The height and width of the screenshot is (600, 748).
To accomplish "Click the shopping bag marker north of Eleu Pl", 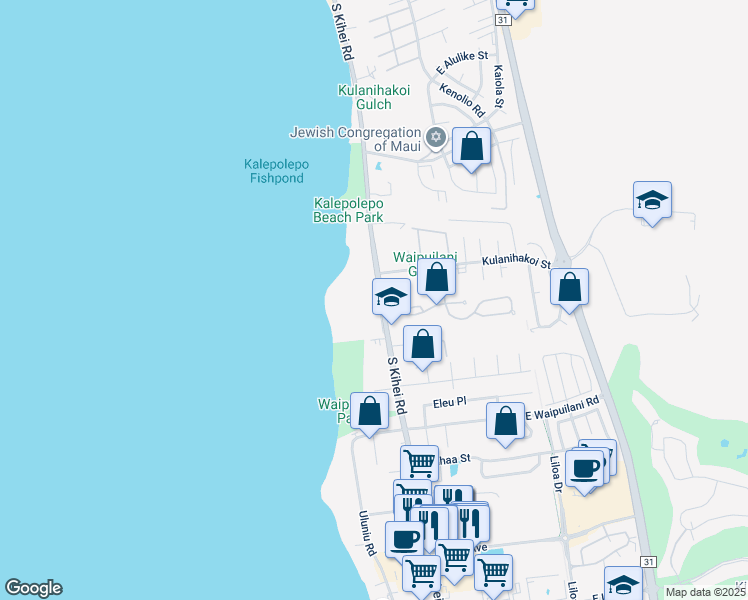I will coord(422,347).
